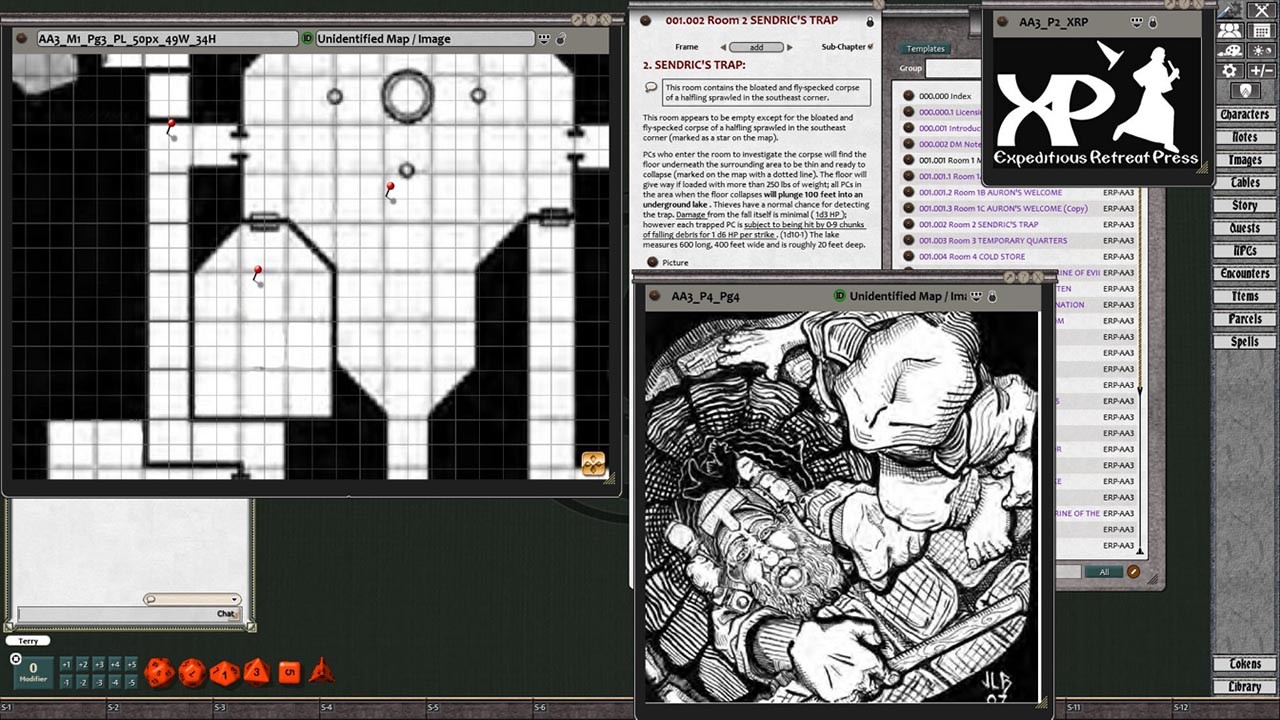Open the Characters panel
This screenshot has width=1280, height=720.
1244,114
